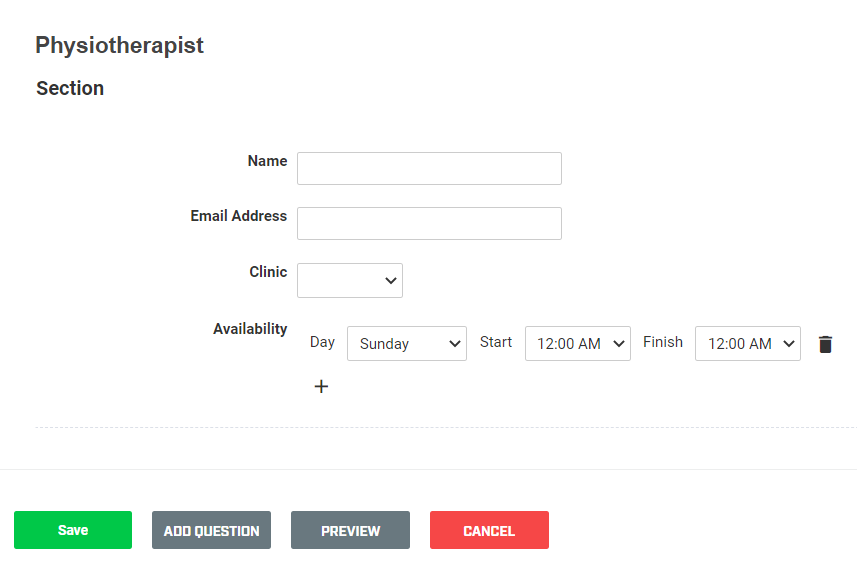
Task: Add another availability row with plus icon
Action: [x=321, y=386]
